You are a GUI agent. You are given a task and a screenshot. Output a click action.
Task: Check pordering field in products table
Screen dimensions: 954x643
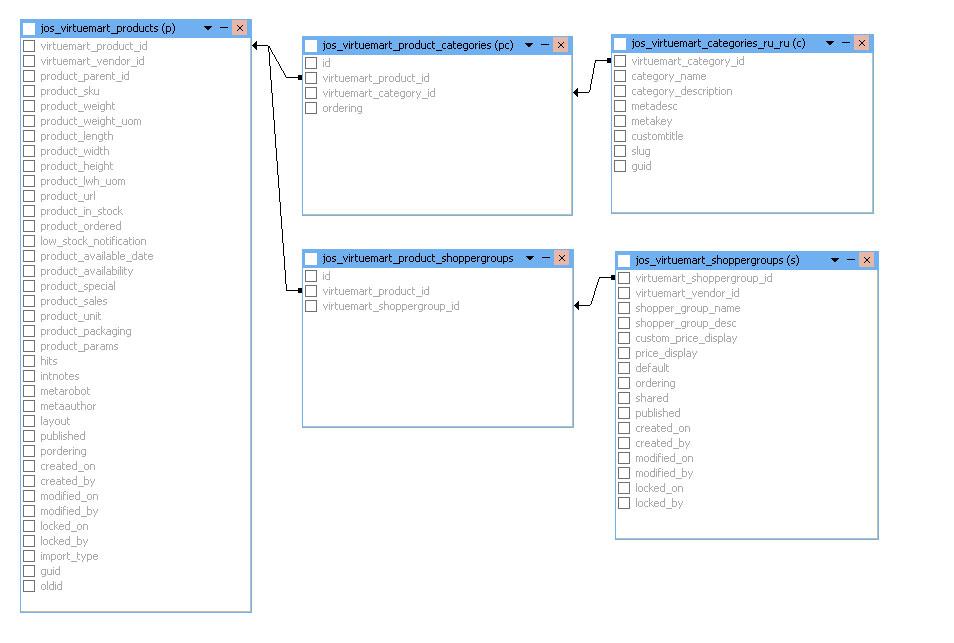tap(29, 451)
